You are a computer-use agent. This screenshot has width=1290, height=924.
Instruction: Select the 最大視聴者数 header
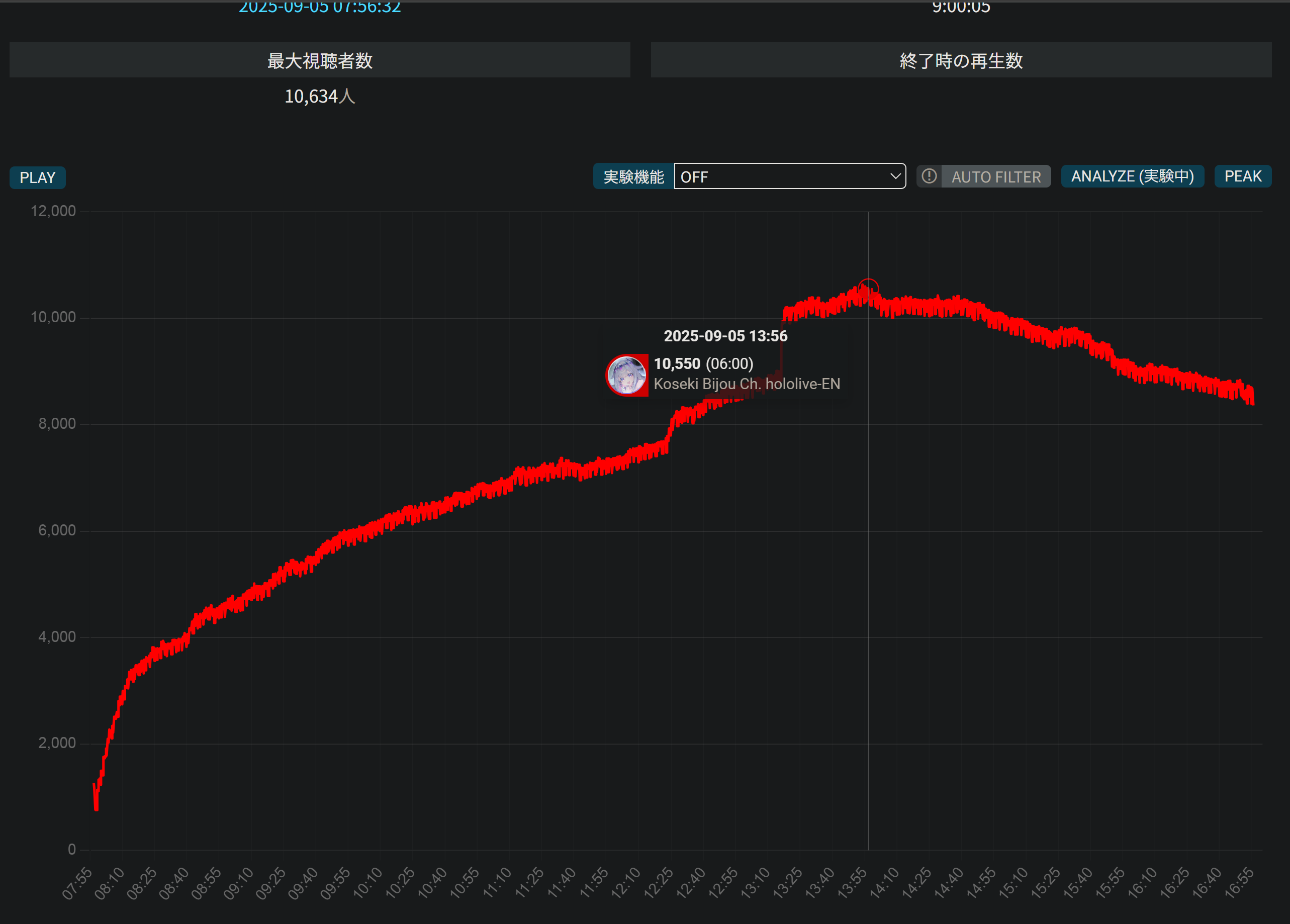click(x=320, y=60)
